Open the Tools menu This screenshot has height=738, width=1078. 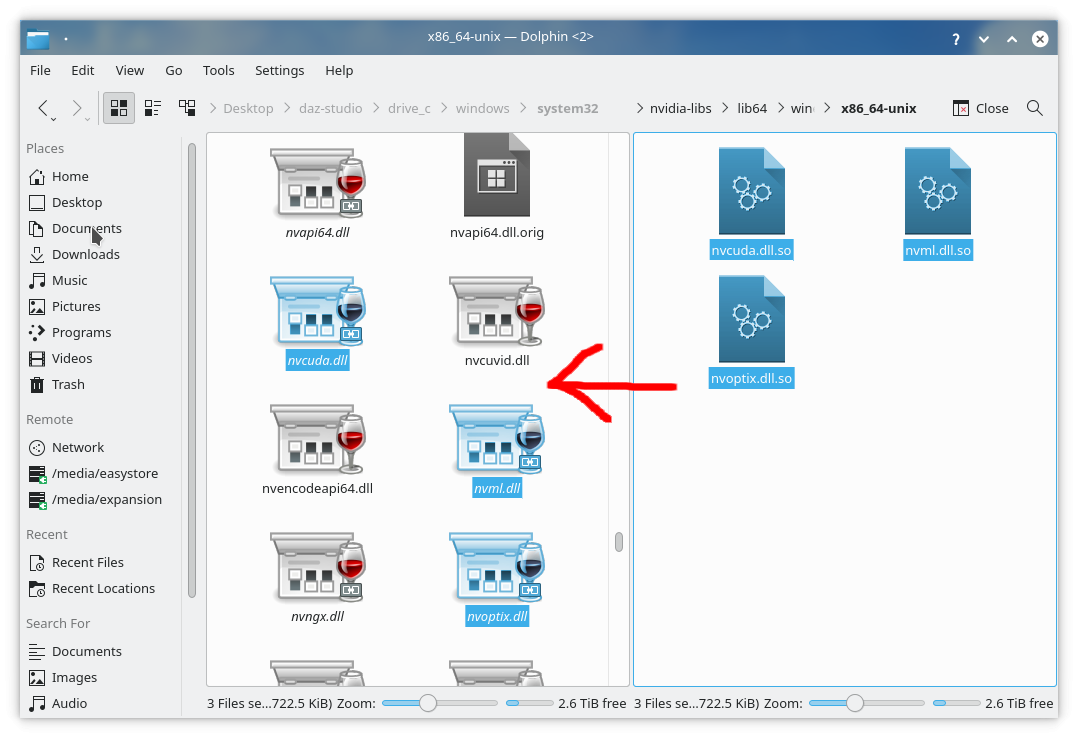coord(219,70)
